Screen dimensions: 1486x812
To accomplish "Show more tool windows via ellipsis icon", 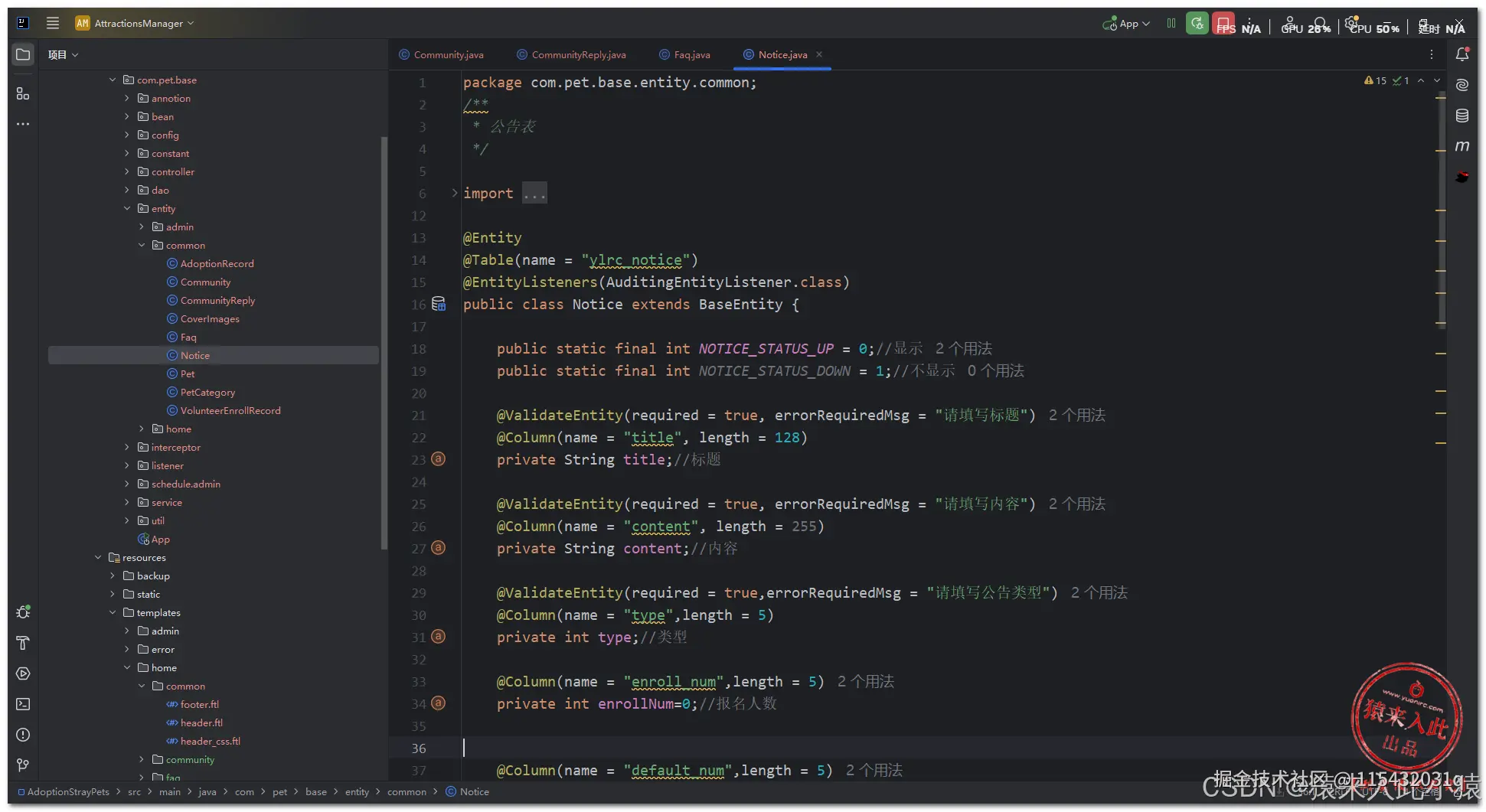I will [23, 123].
